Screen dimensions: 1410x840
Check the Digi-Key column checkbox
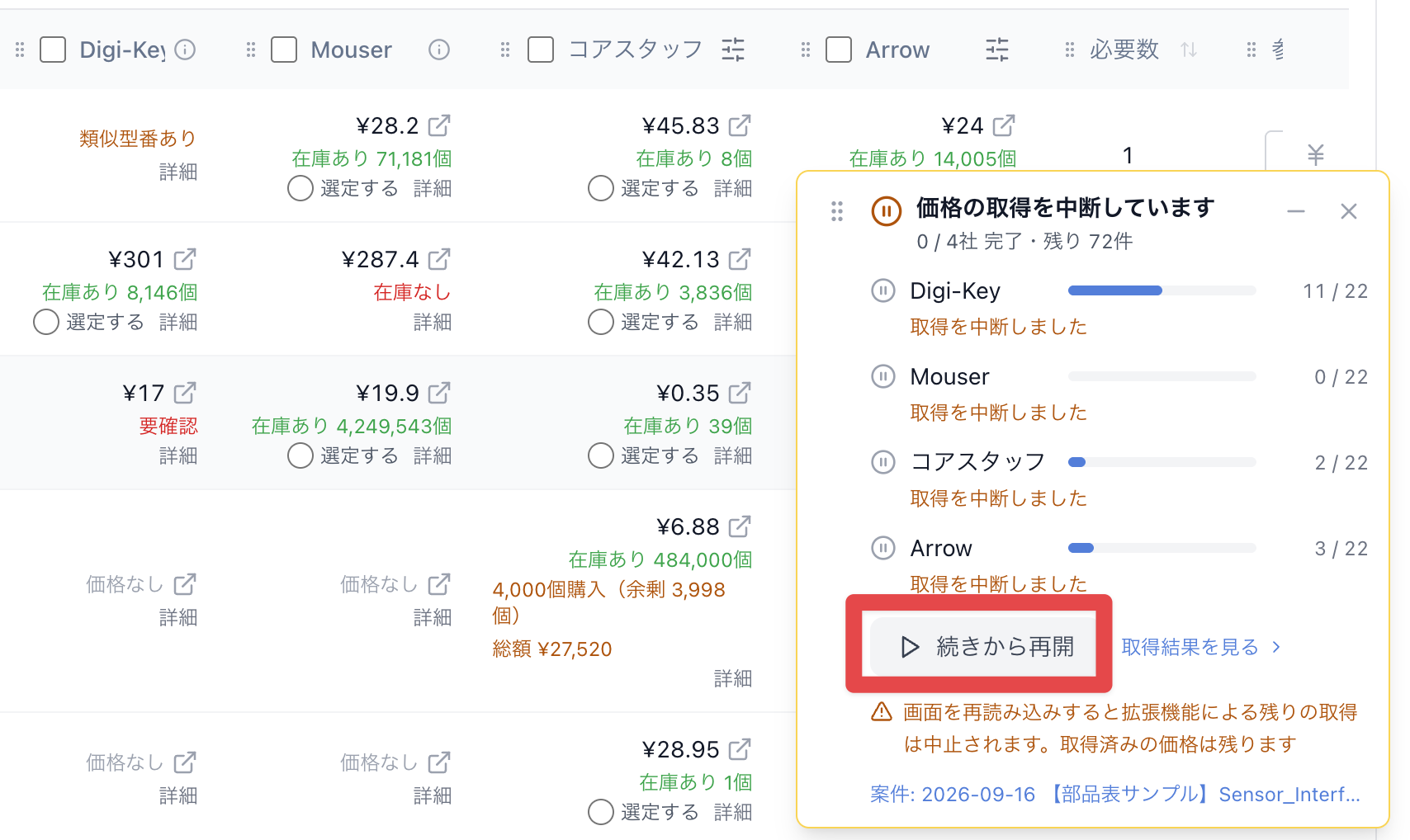[53, 50]
